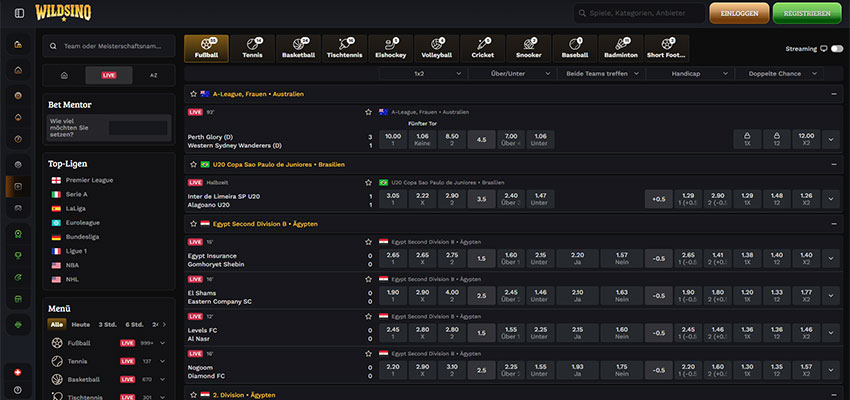Click the Wildsino logo

[x=63, y=13]
